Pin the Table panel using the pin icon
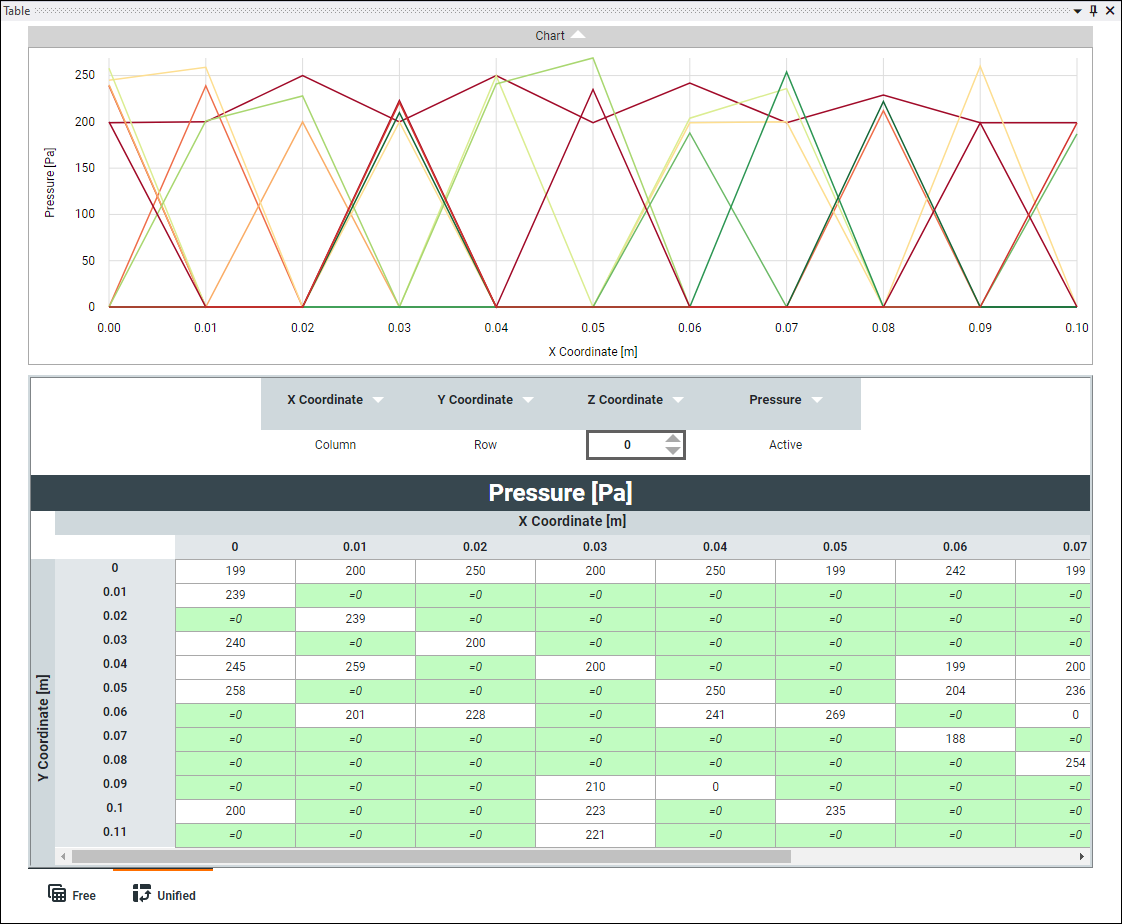 pos(1094,10)
